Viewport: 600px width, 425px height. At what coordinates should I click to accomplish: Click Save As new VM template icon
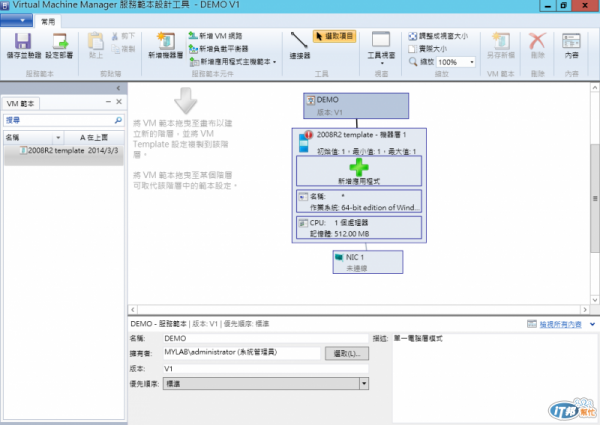tap(501, 41)
